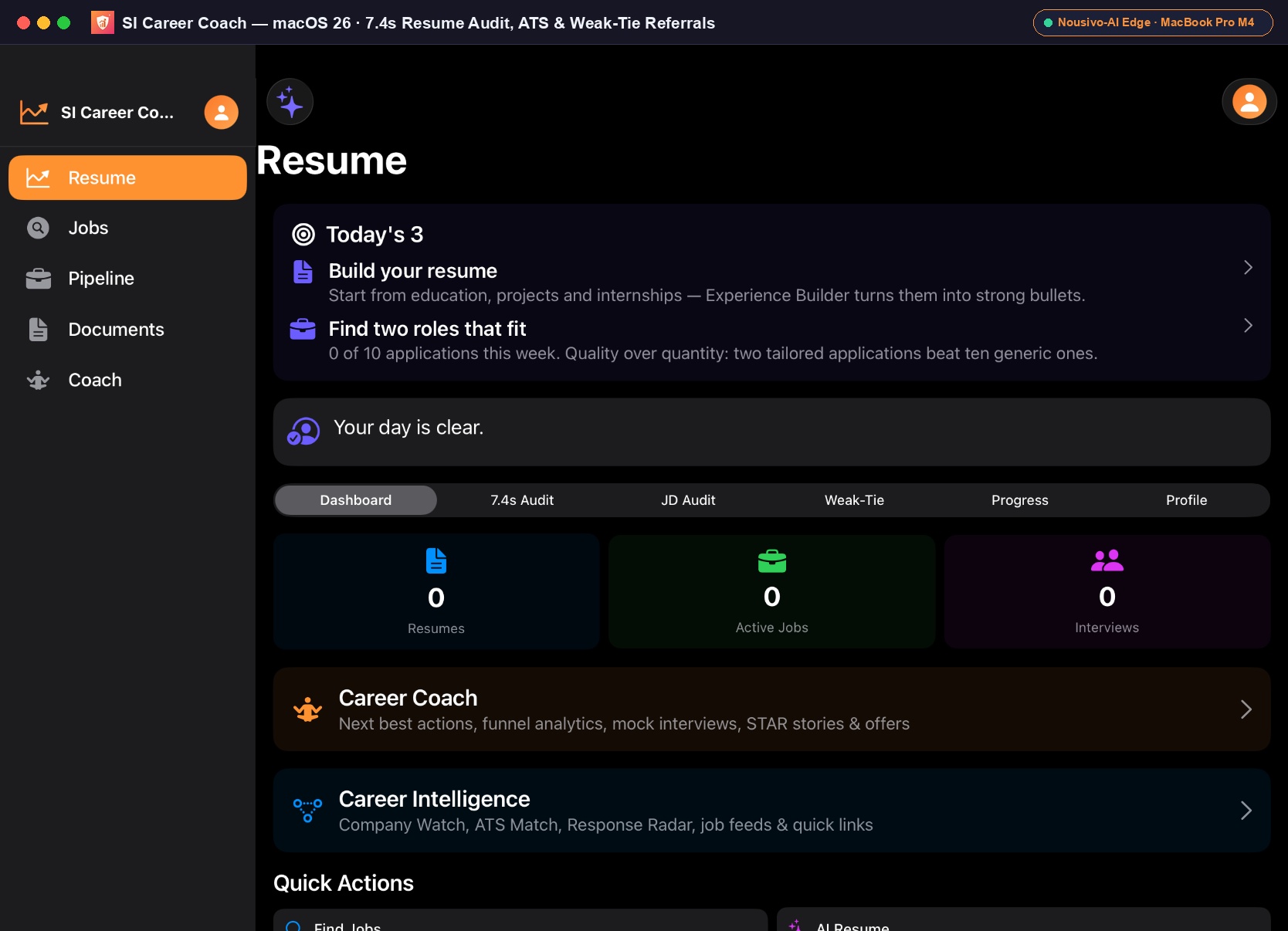Open Documents label in sidebar
1288x931 pixels.
116,330
